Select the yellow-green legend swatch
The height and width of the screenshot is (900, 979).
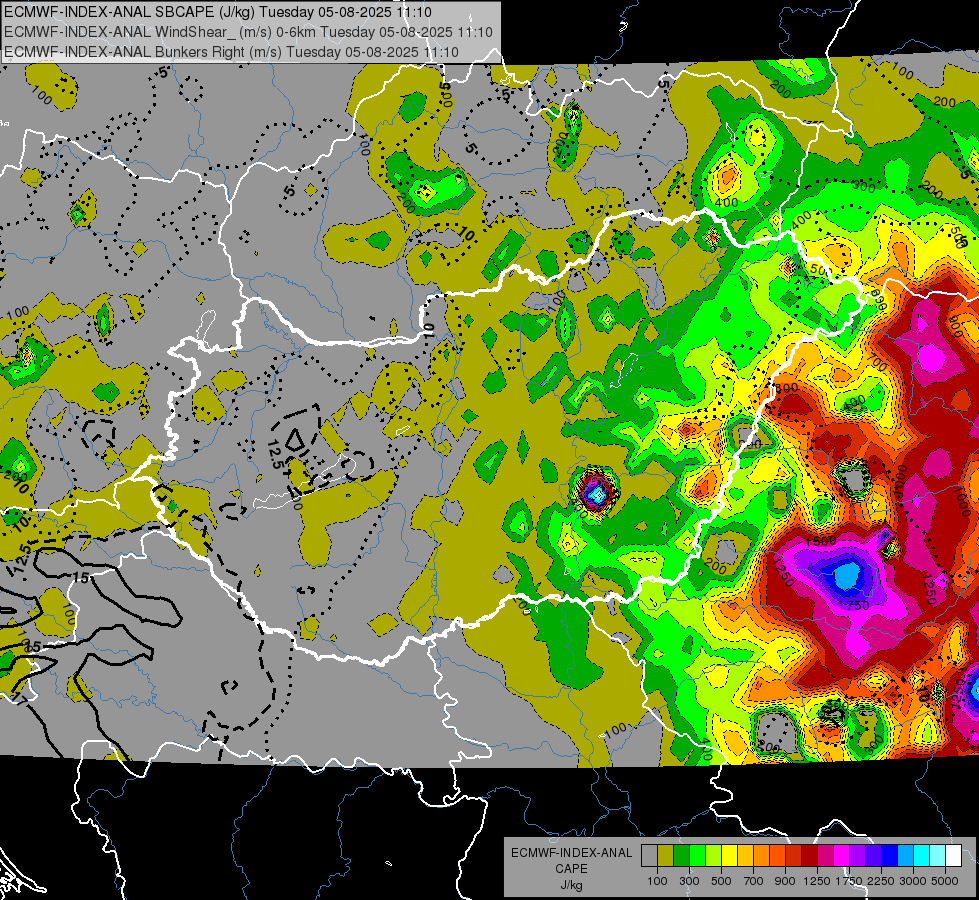click(714, 856)
